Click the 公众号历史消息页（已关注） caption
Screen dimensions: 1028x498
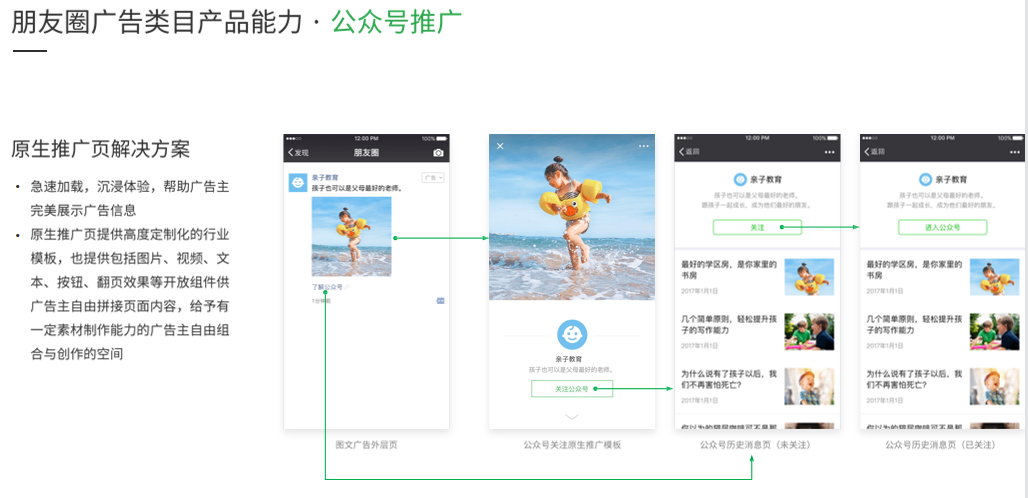click(x=941, y=445)
